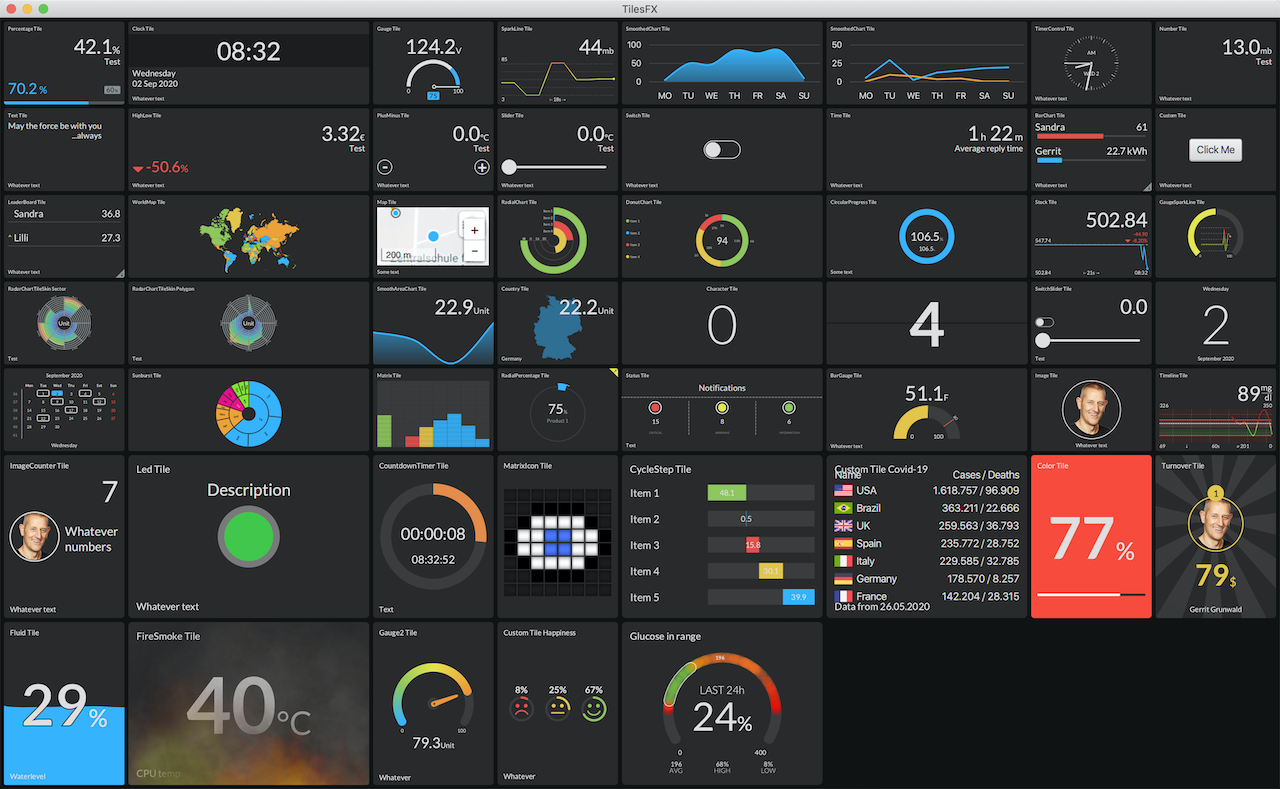Click the red sad face at 8%
This screenshot has height=789, width=1280.
point(521,709)
